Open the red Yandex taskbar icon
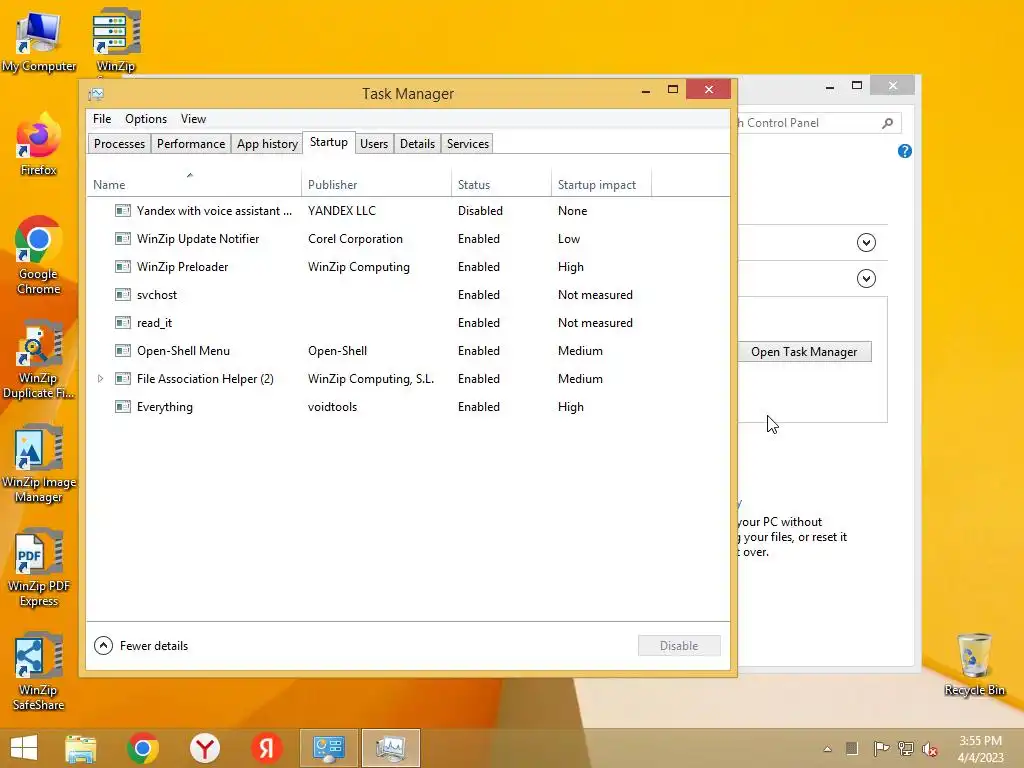Viewport: 1024px width, 768px height. tap(266, 748)
